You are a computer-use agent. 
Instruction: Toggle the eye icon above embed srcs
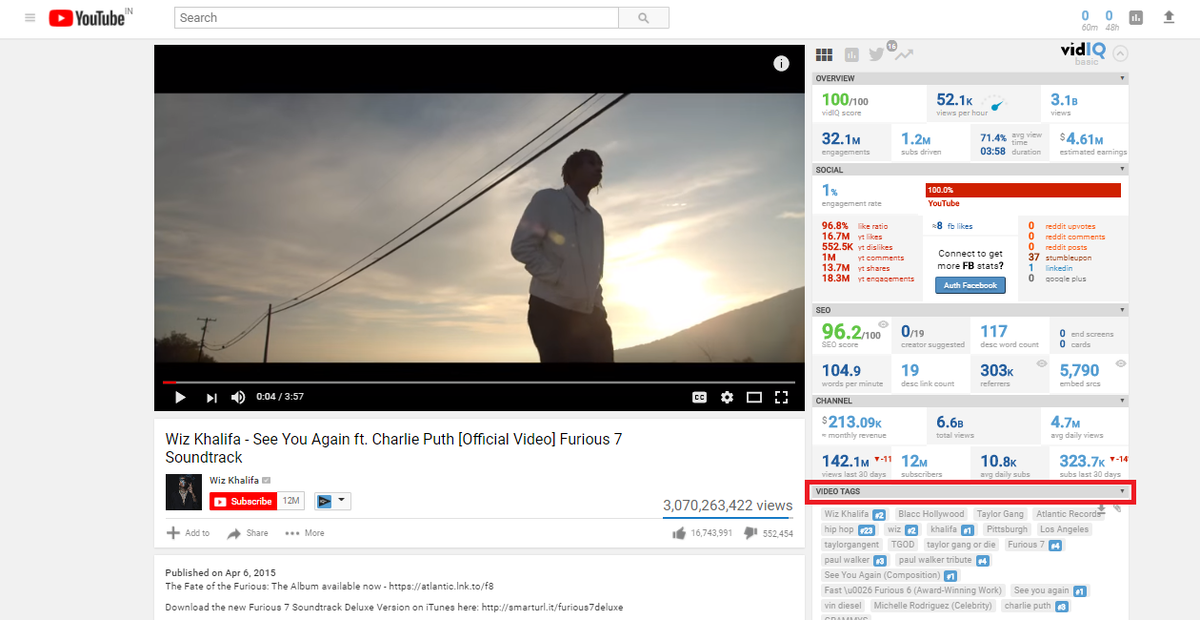(x=1120, y=363)
